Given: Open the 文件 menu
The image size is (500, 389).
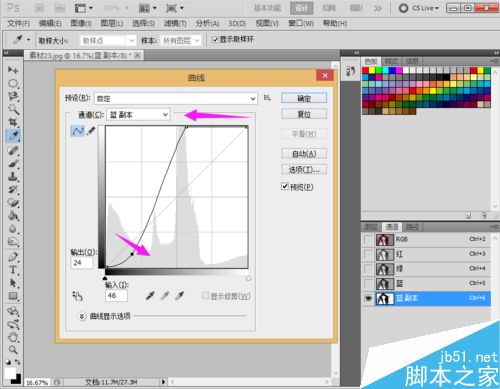Looking at the screenshot, I should click(x=19, y=23).
